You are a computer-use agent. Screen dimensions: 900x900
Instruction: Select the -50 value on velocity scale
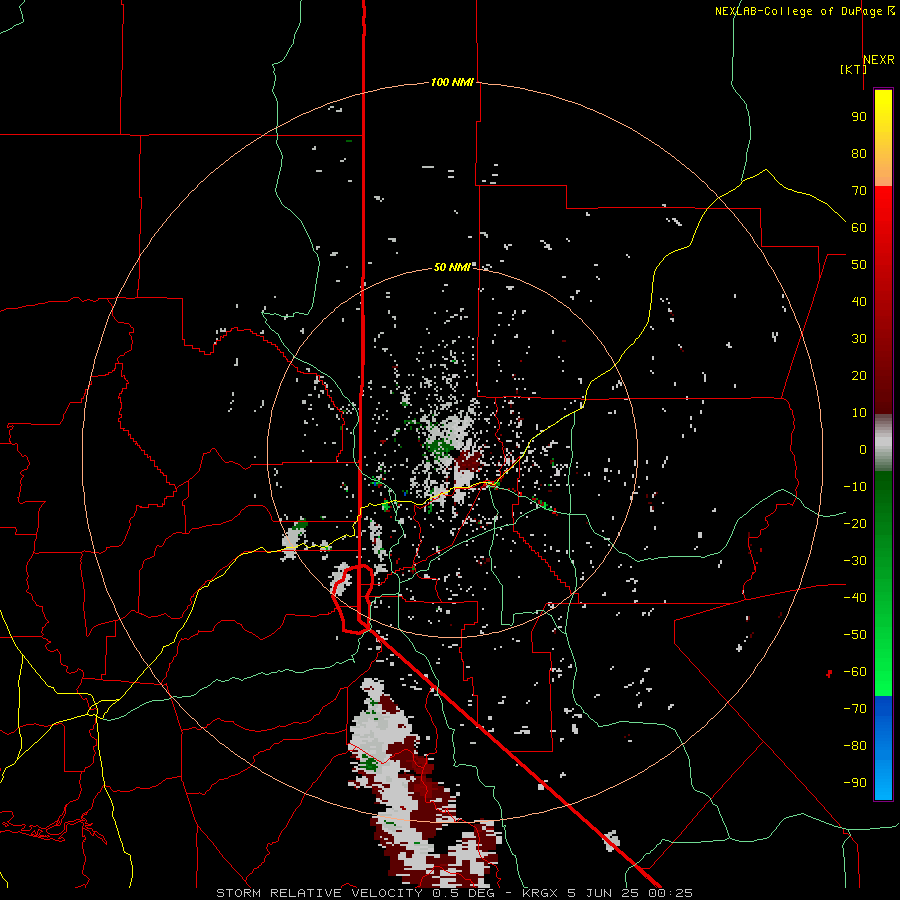click(x=855, y=635)
